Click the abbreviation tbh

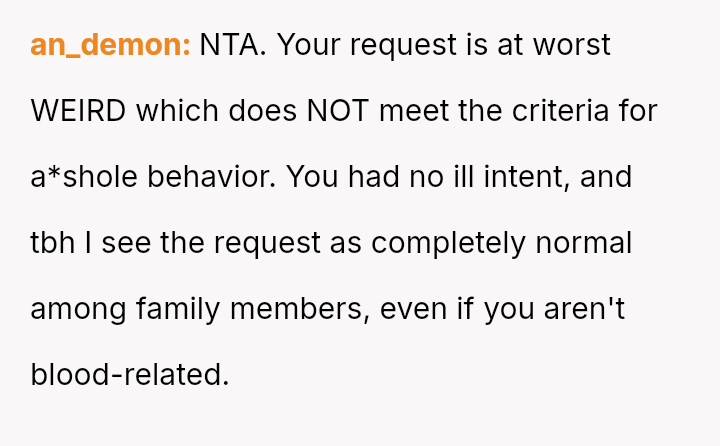click(53, 243)
